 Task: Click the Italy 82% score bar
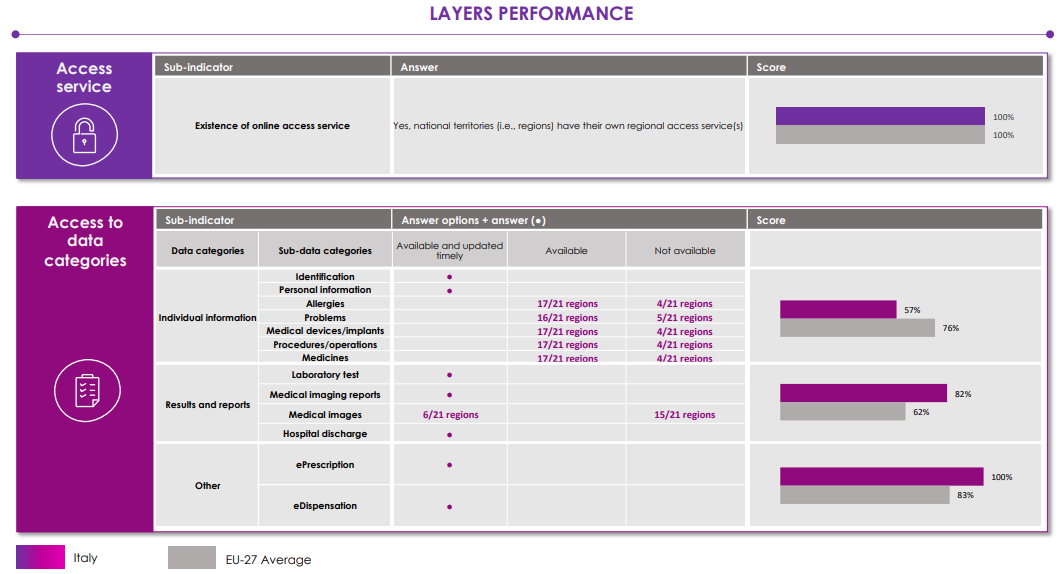click(x=864, y=393)
